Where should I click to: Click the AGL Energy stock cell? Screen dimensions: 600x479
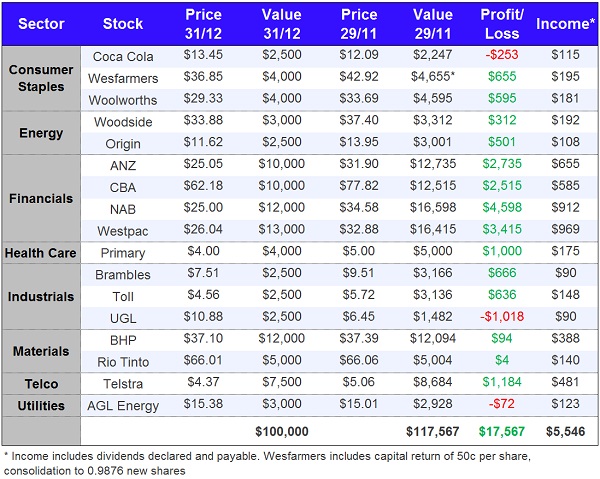click(123, 406)
